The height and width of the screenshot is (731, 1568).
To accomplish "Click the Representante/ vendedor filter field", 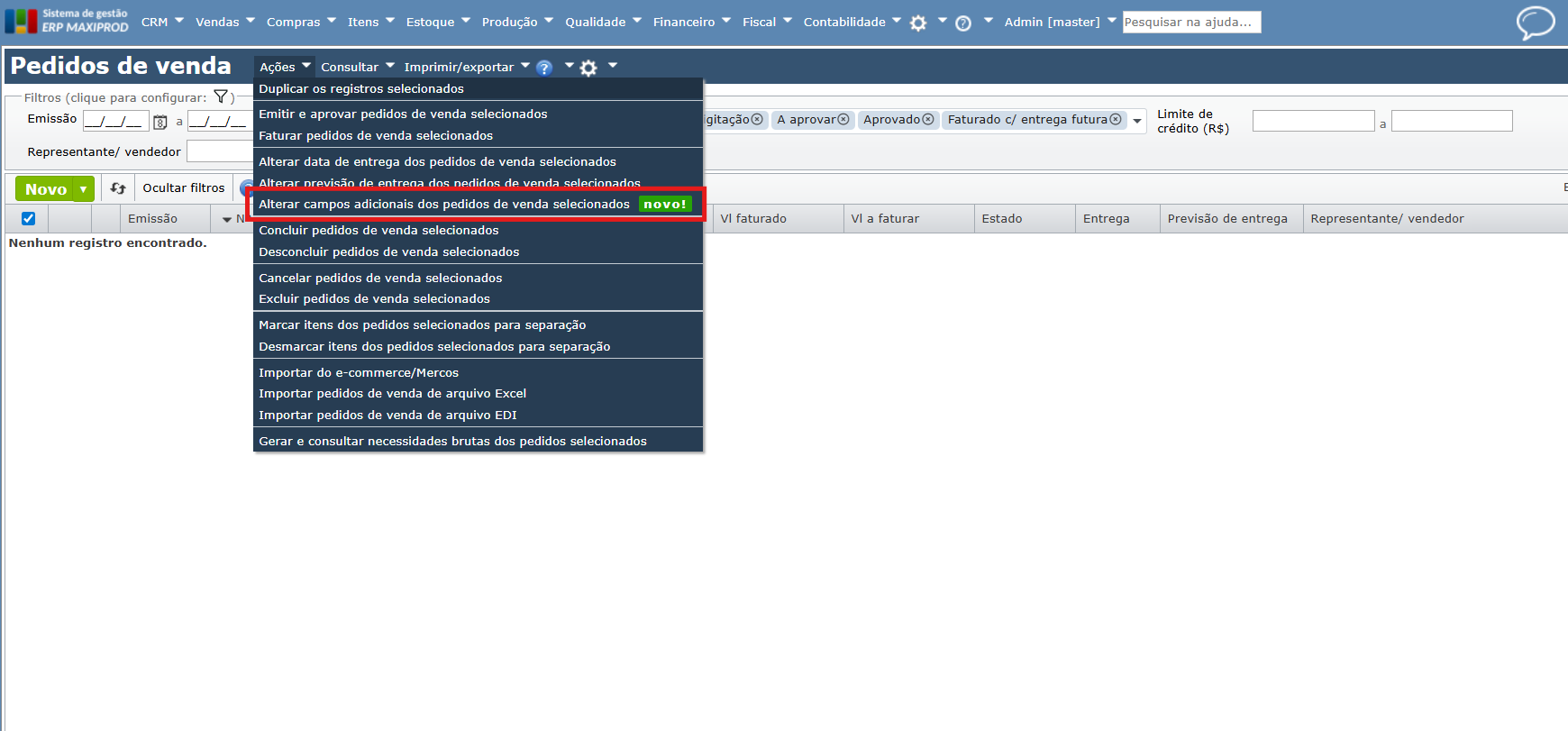I will [x=220, y=151].
